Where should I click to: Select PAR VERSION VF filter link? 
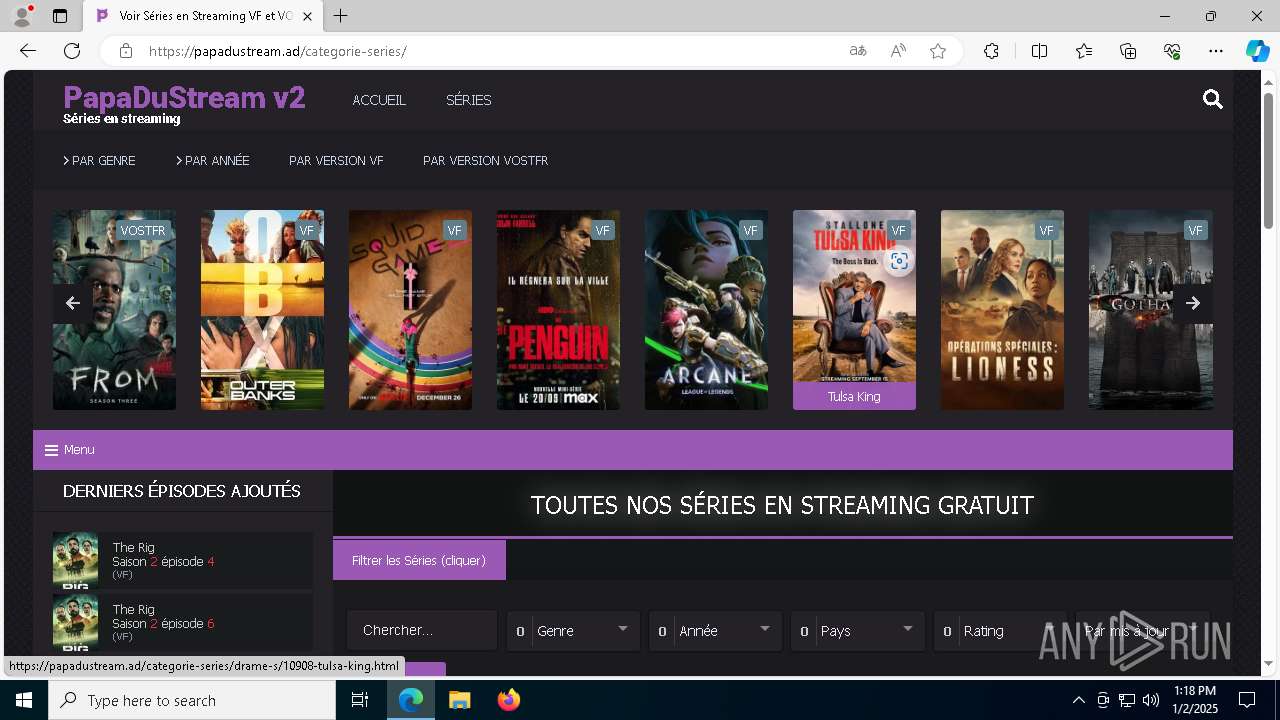pos(336,160)
